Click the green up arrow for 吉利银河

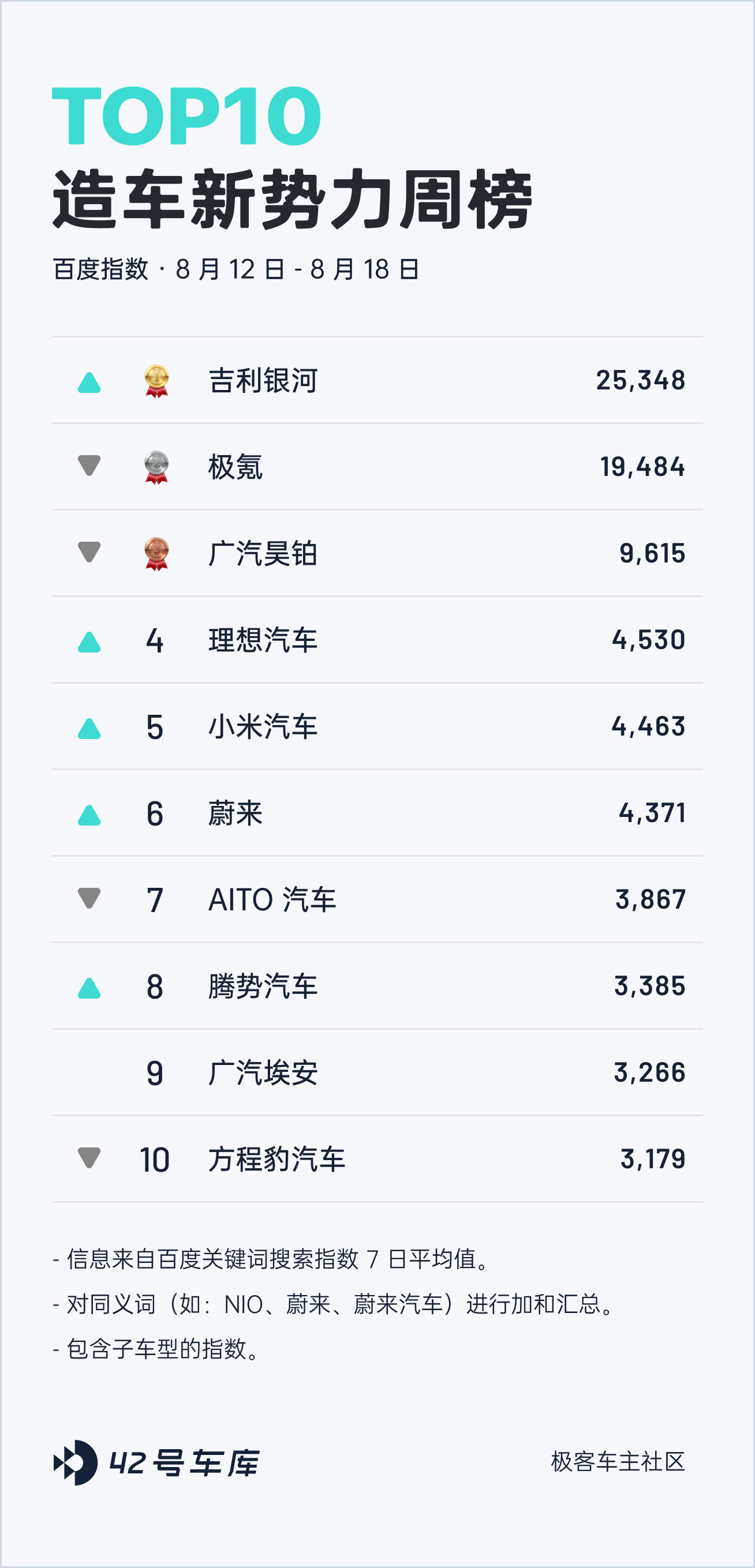89,382
